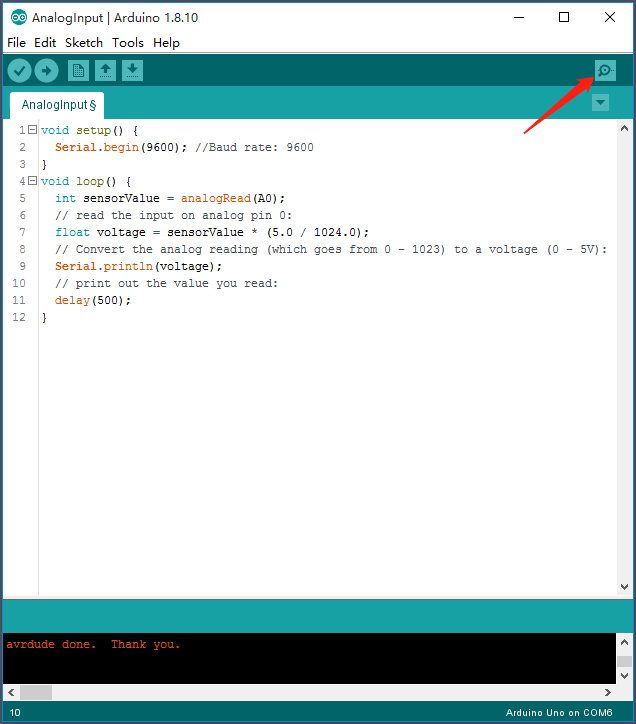Click '(5.0 / 1024.0);' on line 7
636x724 pixels.
(318, 232)
